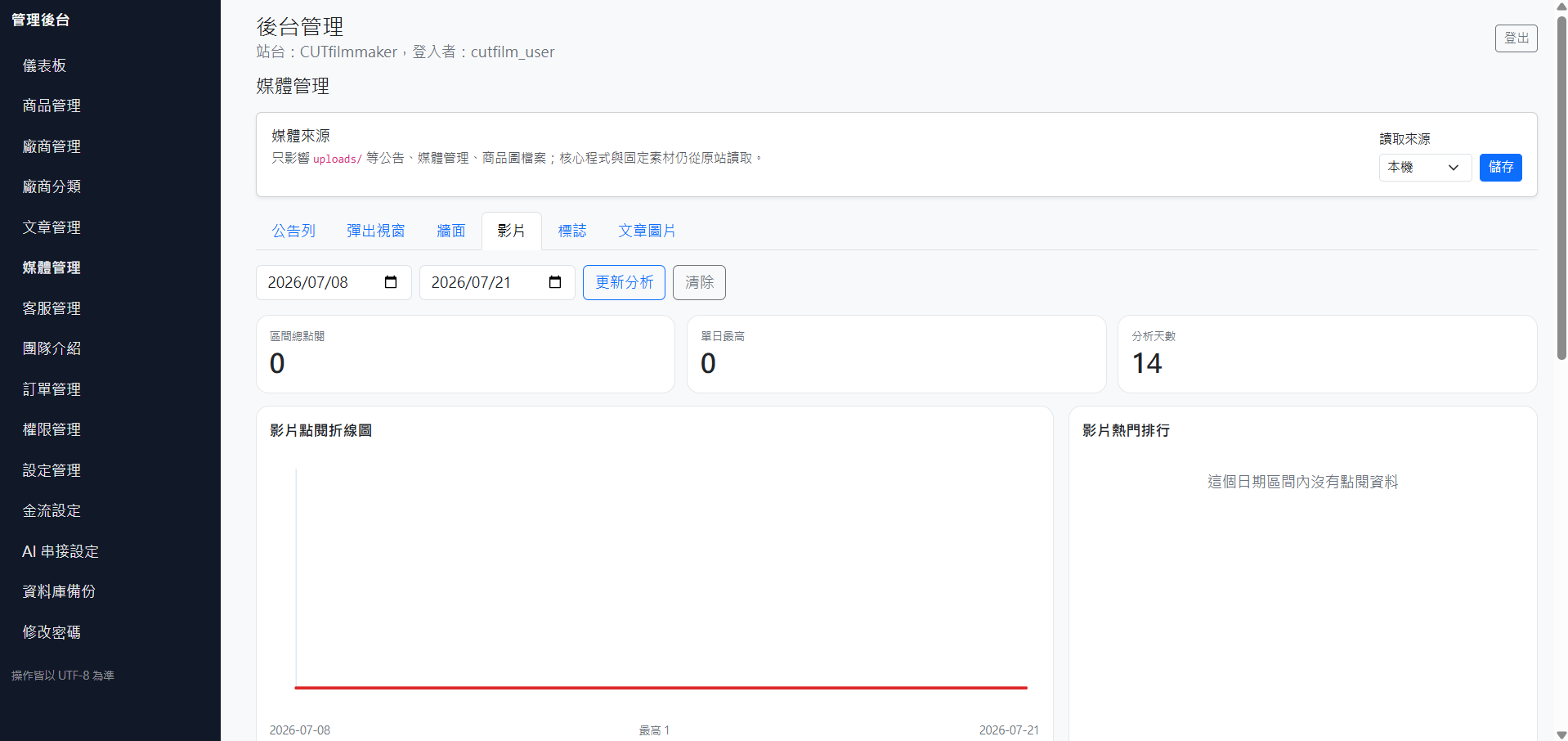
Task: Click the 更新分析 button
Action: 624,282
